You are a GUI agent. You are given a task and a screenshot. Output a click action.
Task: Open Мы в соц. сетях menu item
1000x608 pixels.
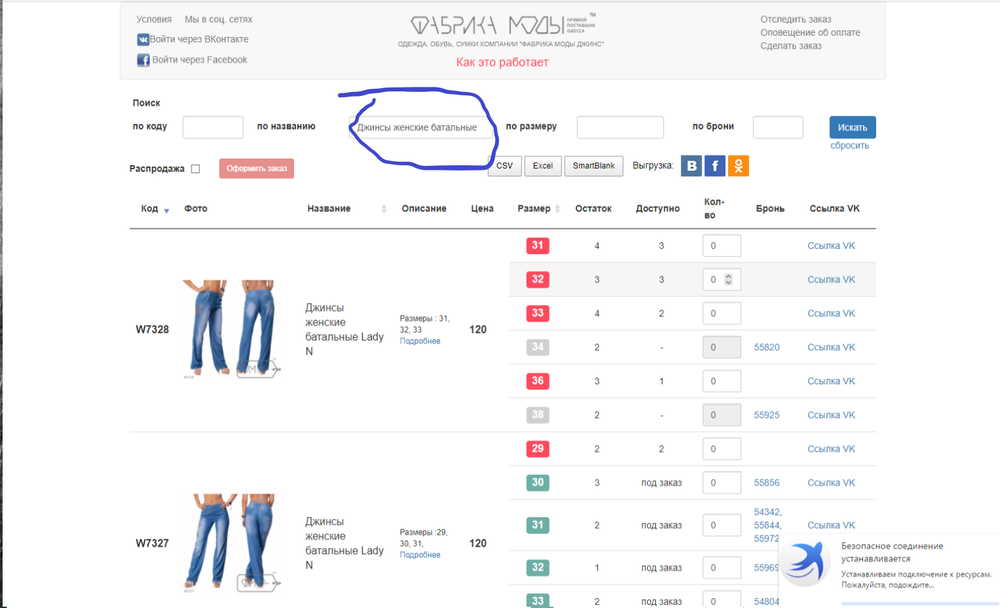tap(219, 19)
